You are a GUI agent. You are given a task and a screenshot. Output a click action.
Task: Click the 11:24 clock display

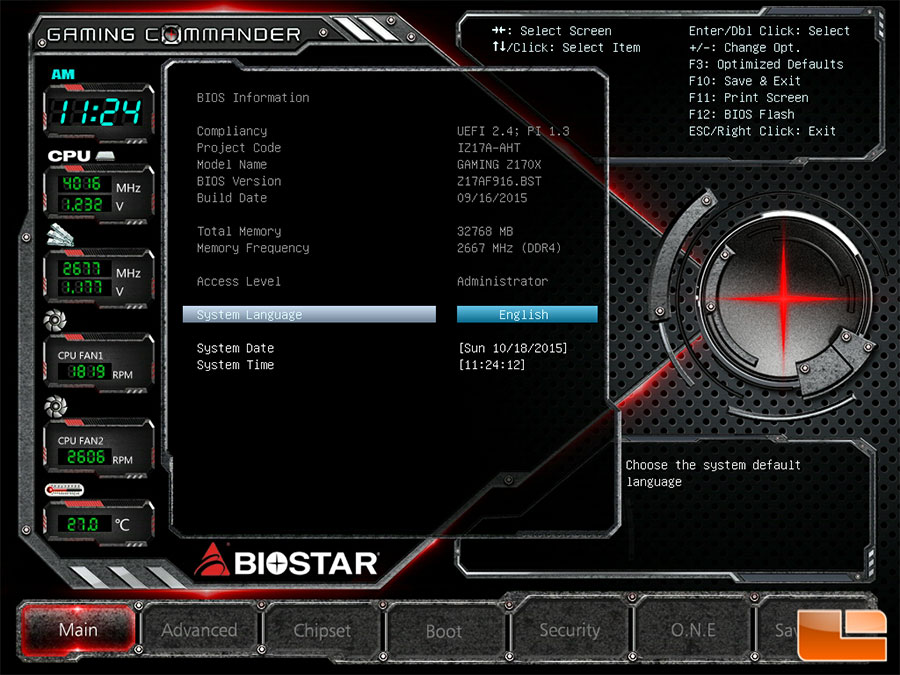pos(99,111)
